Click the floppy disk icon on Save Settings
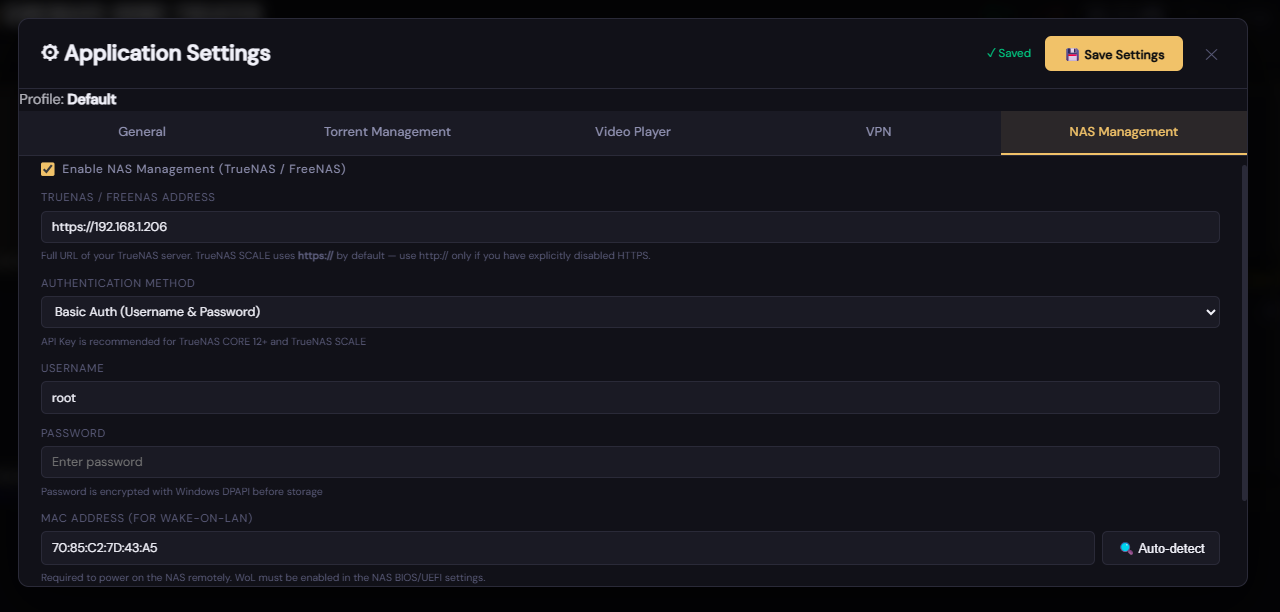The height and width of the screenshot is (612, 1280). tap(1072, 53)
